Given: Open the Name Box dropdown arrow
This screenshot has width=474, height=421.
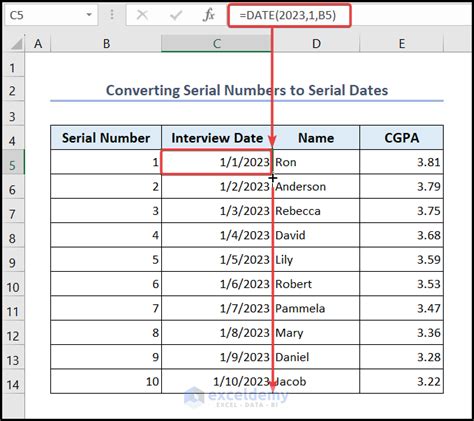Looking at the screenshot, I should pos(89,15).
